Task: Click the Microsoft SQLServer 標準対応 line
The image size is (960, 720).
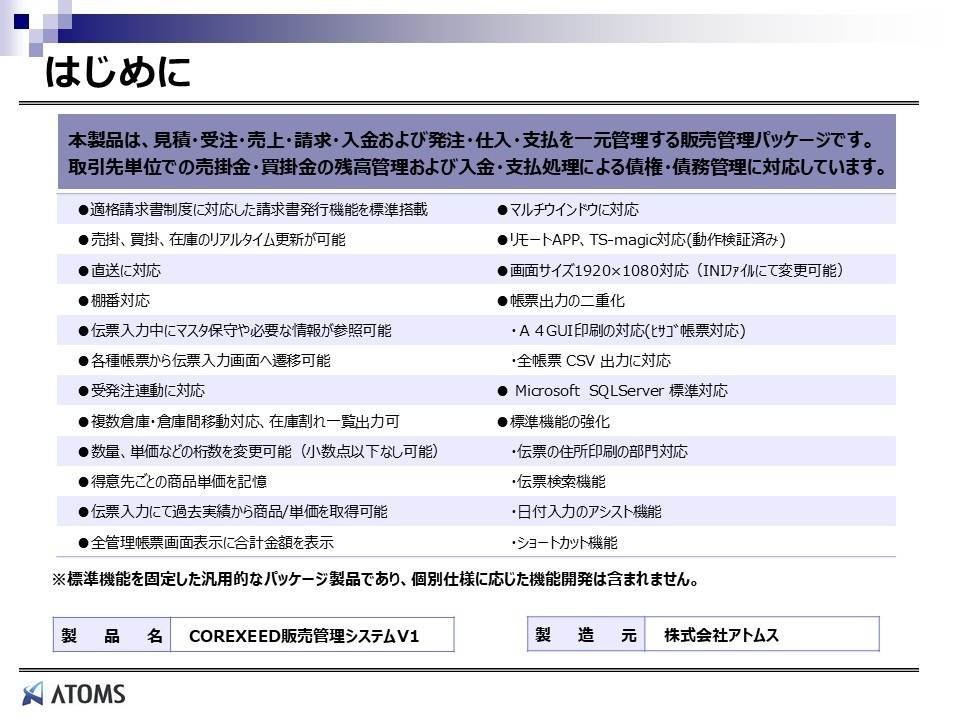Action: coord(620,391)
